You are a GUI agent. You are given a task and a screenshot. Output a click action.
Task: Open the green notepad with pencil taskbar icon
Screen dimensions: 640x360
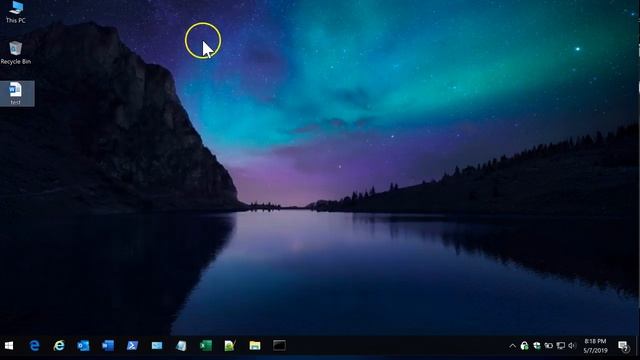[x=230, y=346]
